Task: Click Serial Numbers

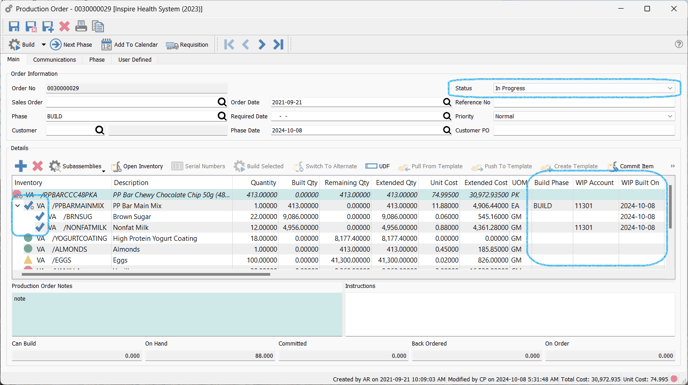Action: [198, 166]
